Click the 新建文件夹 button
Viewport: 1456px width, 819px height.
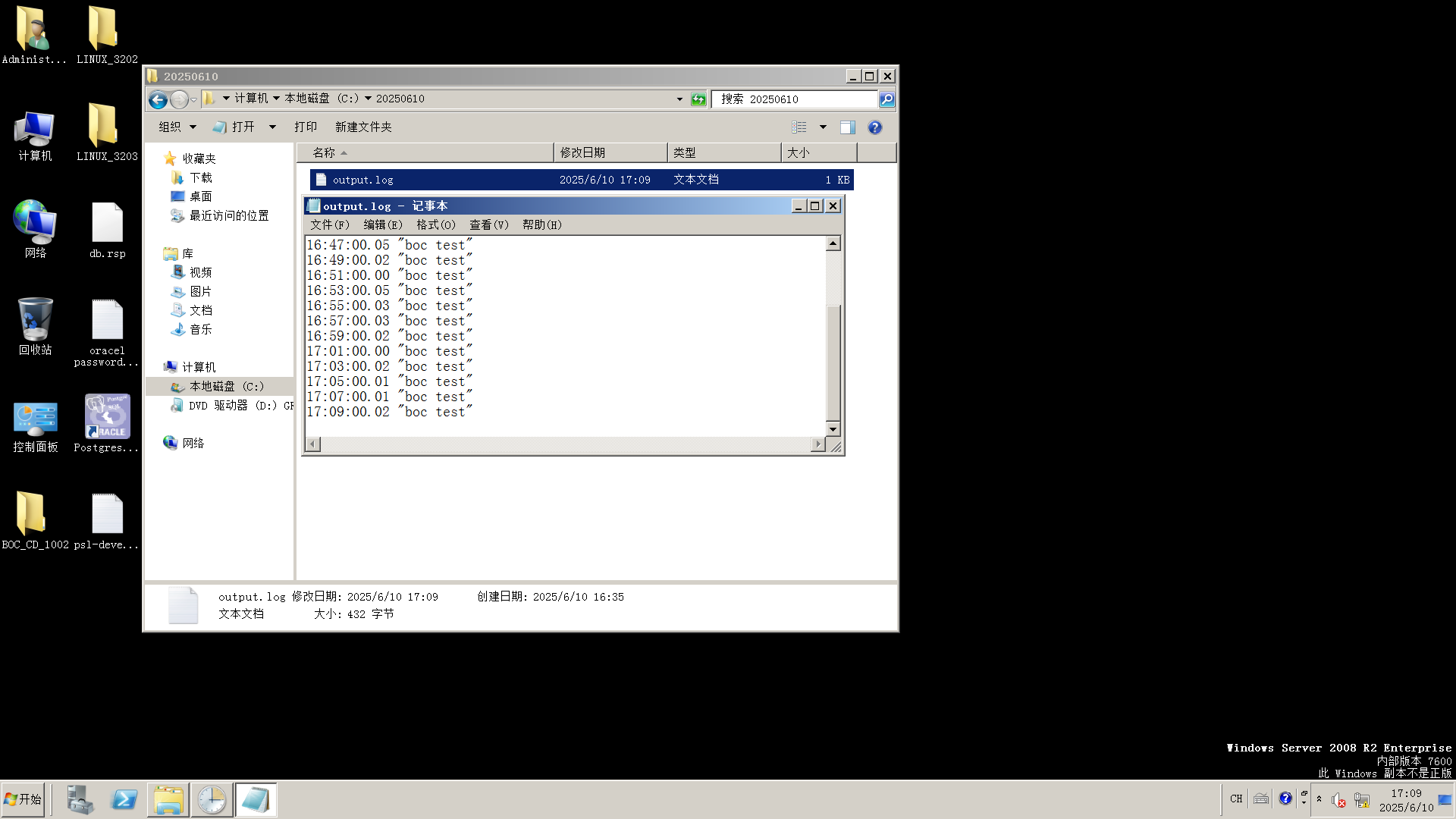click(363, 127)
